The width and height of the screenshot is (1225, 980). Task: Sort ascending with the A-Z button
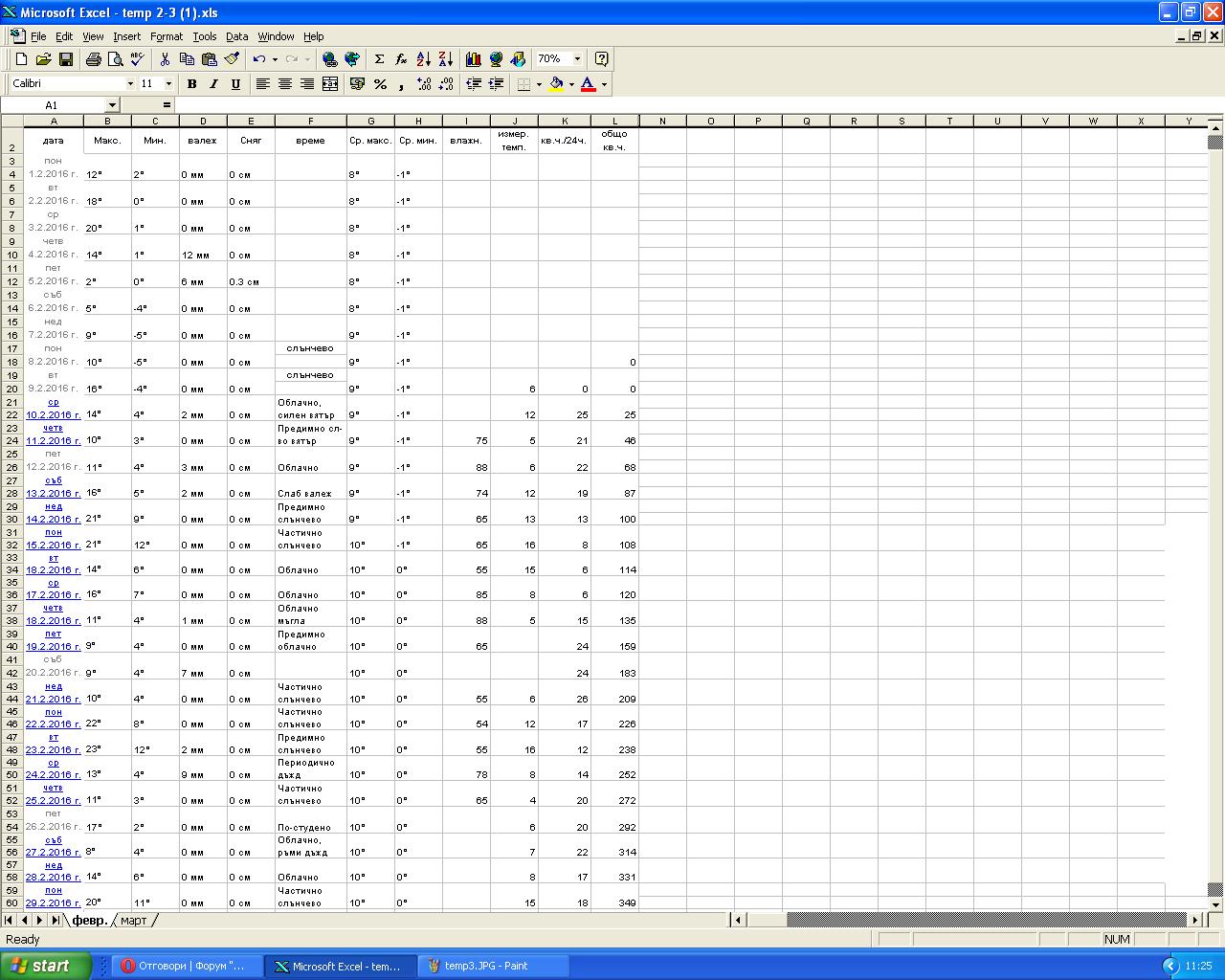tap(424, 59)
